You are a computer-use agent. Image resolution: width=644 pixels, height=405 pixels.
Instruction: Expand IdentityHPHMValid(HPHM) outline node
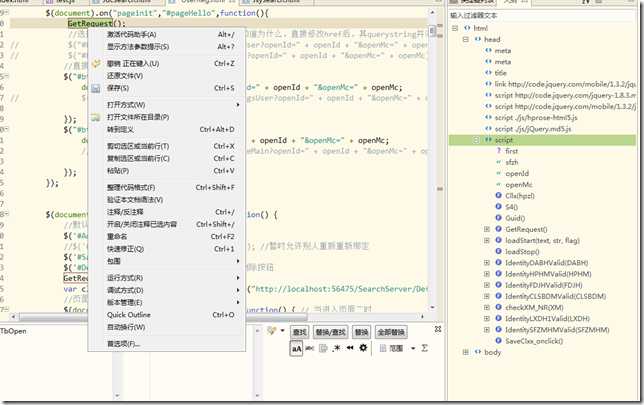[487, 274]
